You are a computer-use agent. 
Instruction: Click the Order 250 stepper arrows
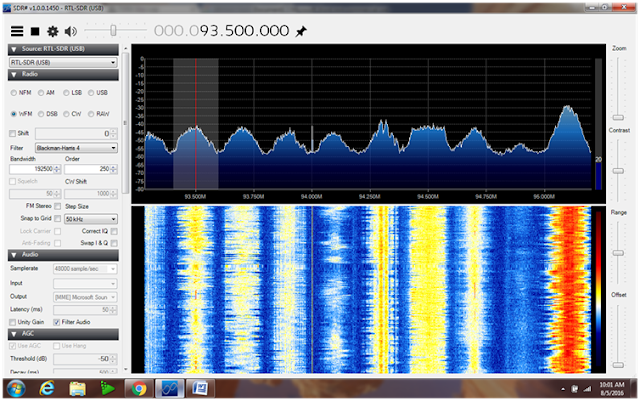coord(113,169)
